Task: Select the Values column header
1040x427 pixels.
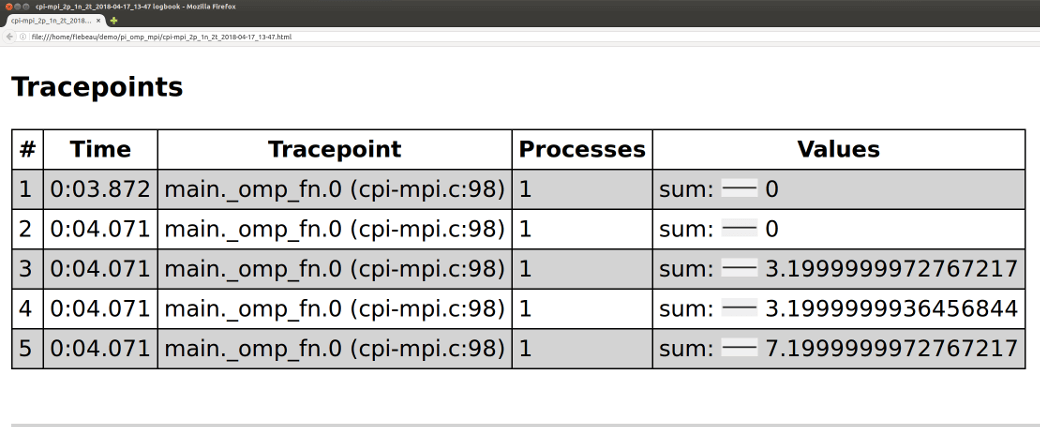Action: pos(838,149)
